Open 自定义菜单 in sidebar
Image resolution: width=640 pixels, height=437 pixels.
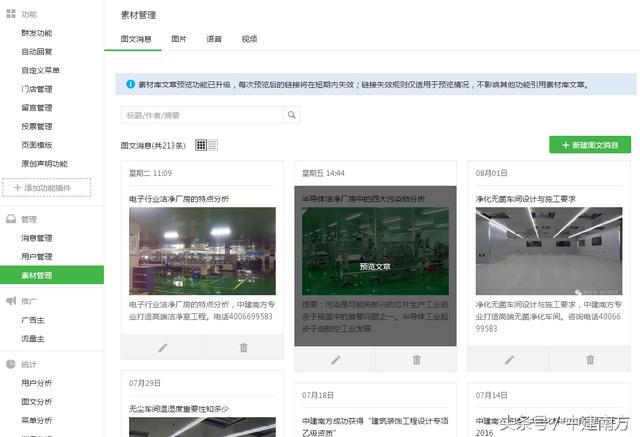(40, 70)
